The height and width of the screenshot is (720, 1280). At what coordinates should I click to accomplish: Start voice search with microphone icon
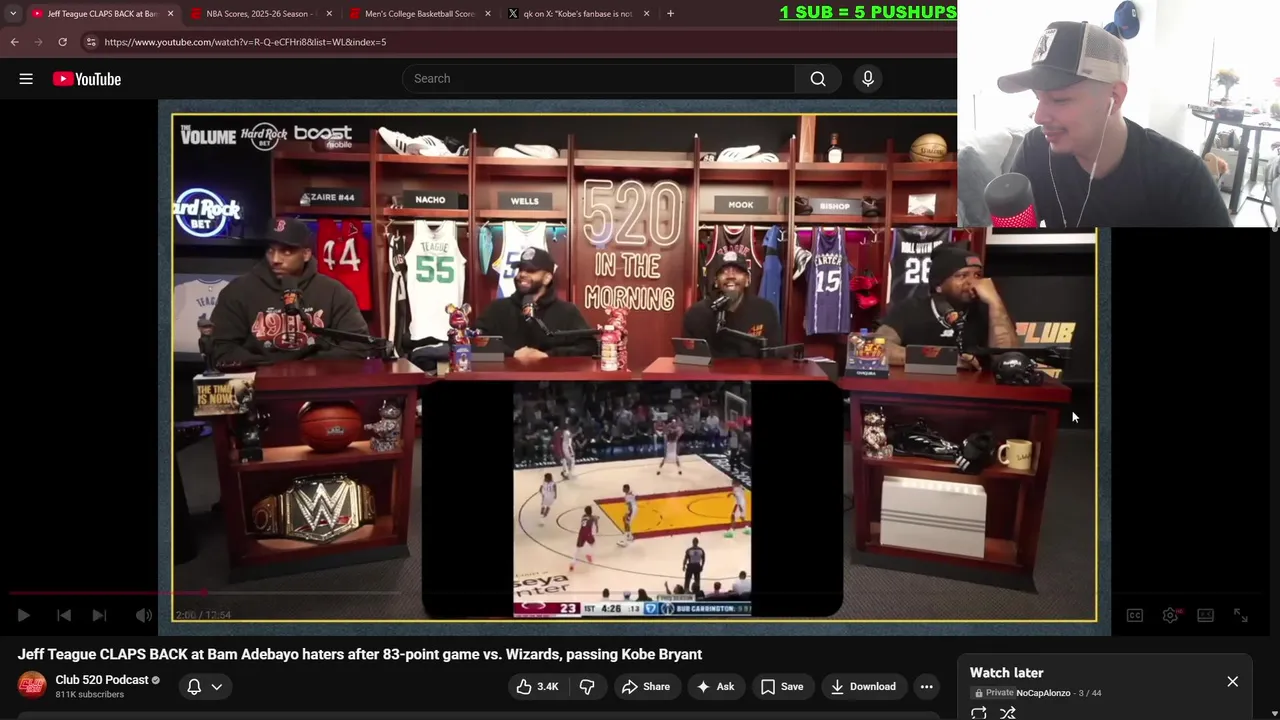(868, 79)
